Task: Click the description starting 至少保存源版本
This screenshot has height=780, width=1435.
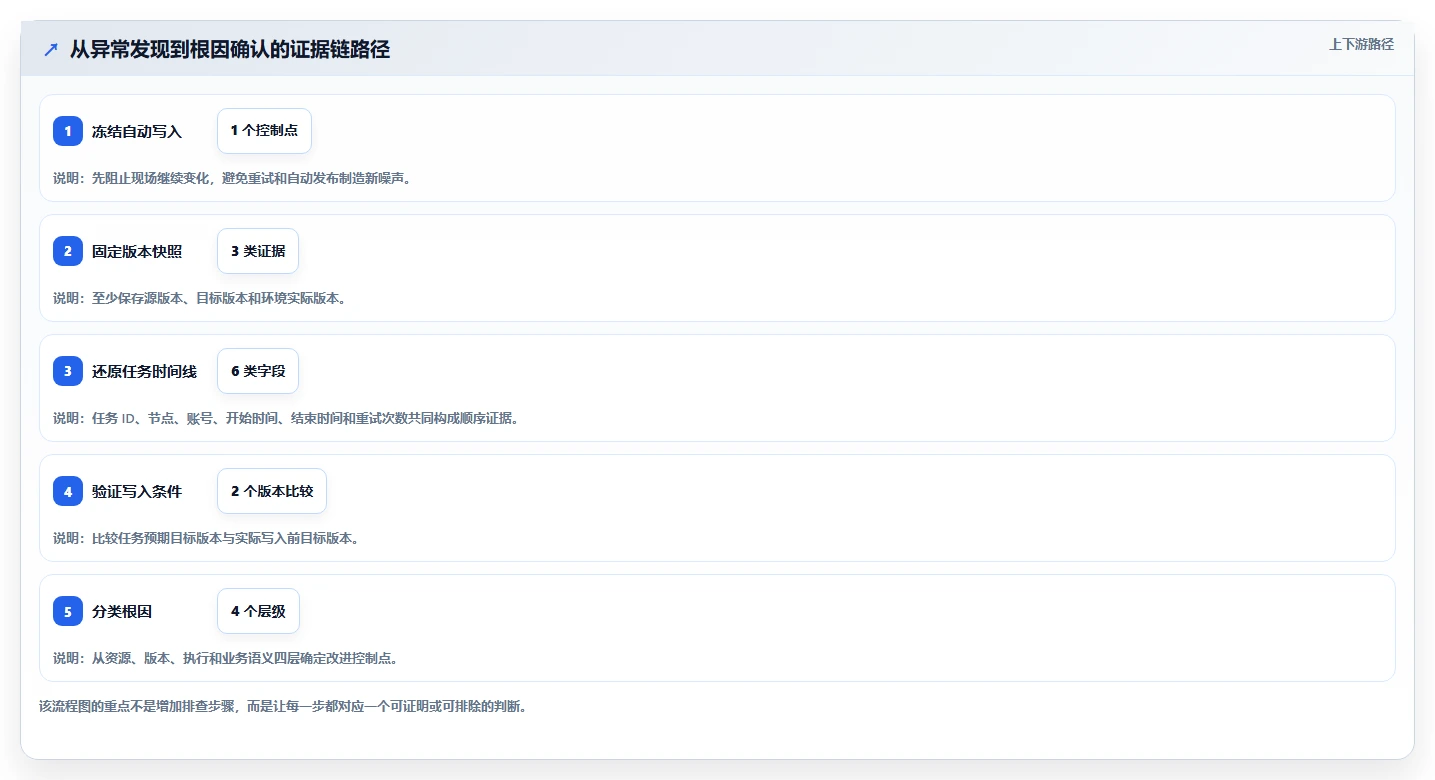Action: point(199,298)
